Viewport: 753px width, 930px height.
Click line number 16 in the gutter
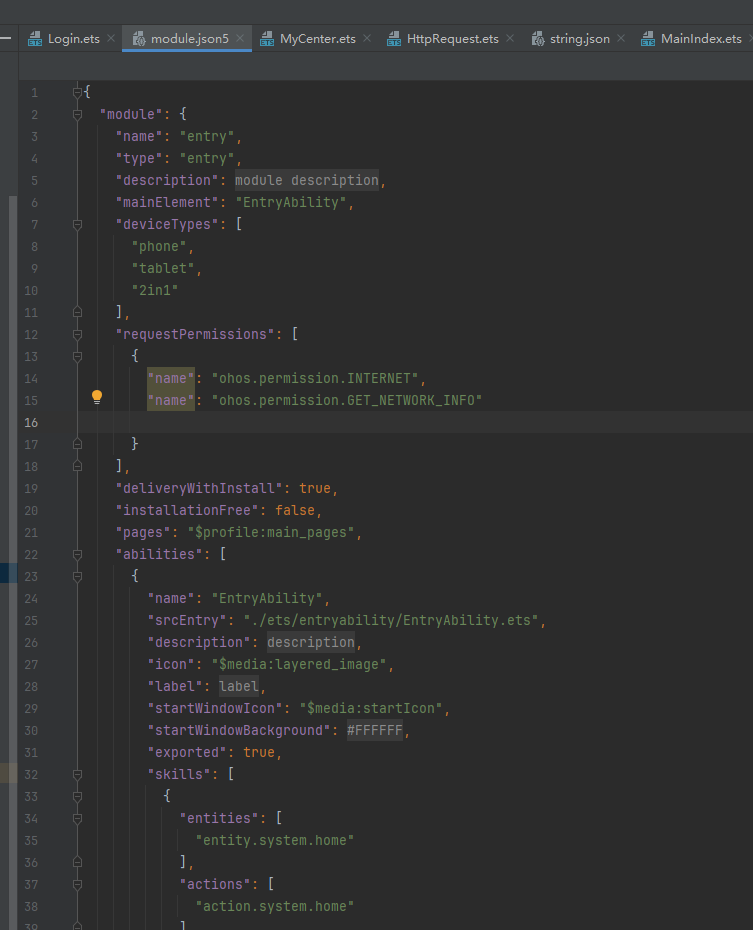click(x=31, y=423)
